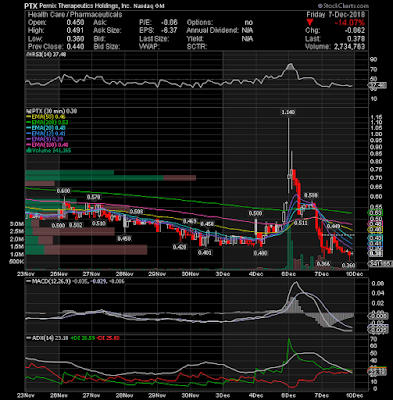Click the green +DI value in ADX legend
393x400 pixels.
[83, 338]
